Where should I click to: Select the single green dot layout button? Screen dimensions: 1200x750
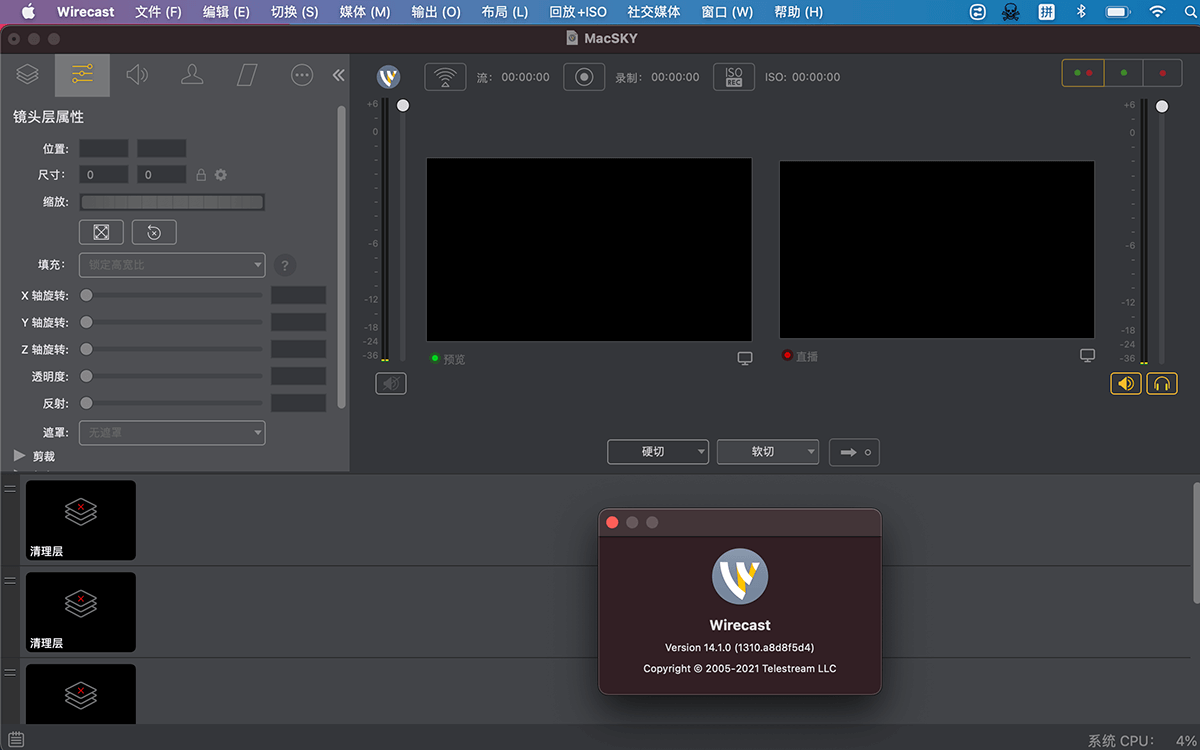pyautogui.click(x=1124, y=73)
